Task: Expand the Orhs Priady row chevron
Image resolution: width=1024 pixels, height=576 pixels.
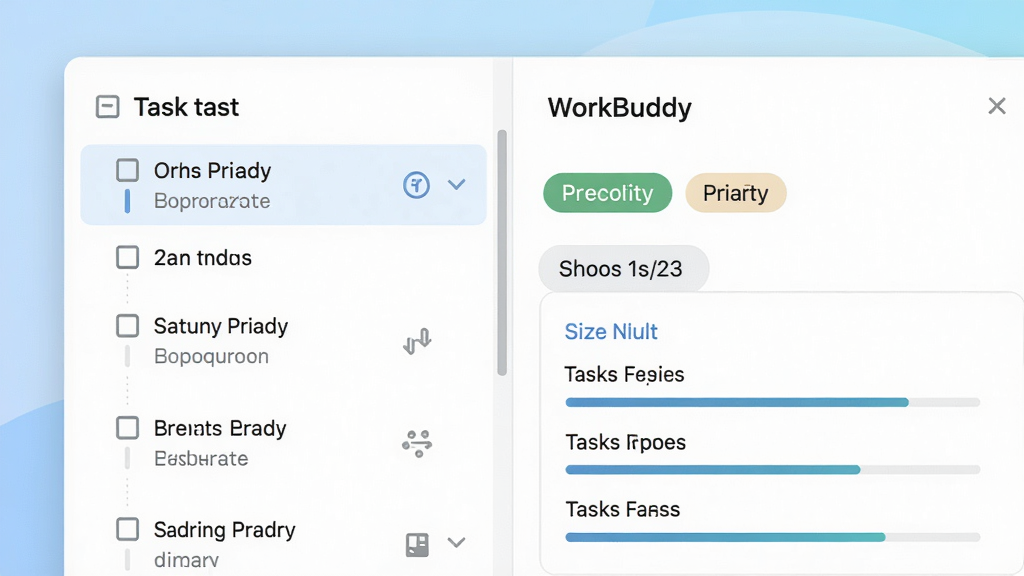Action: pos(456,184)
